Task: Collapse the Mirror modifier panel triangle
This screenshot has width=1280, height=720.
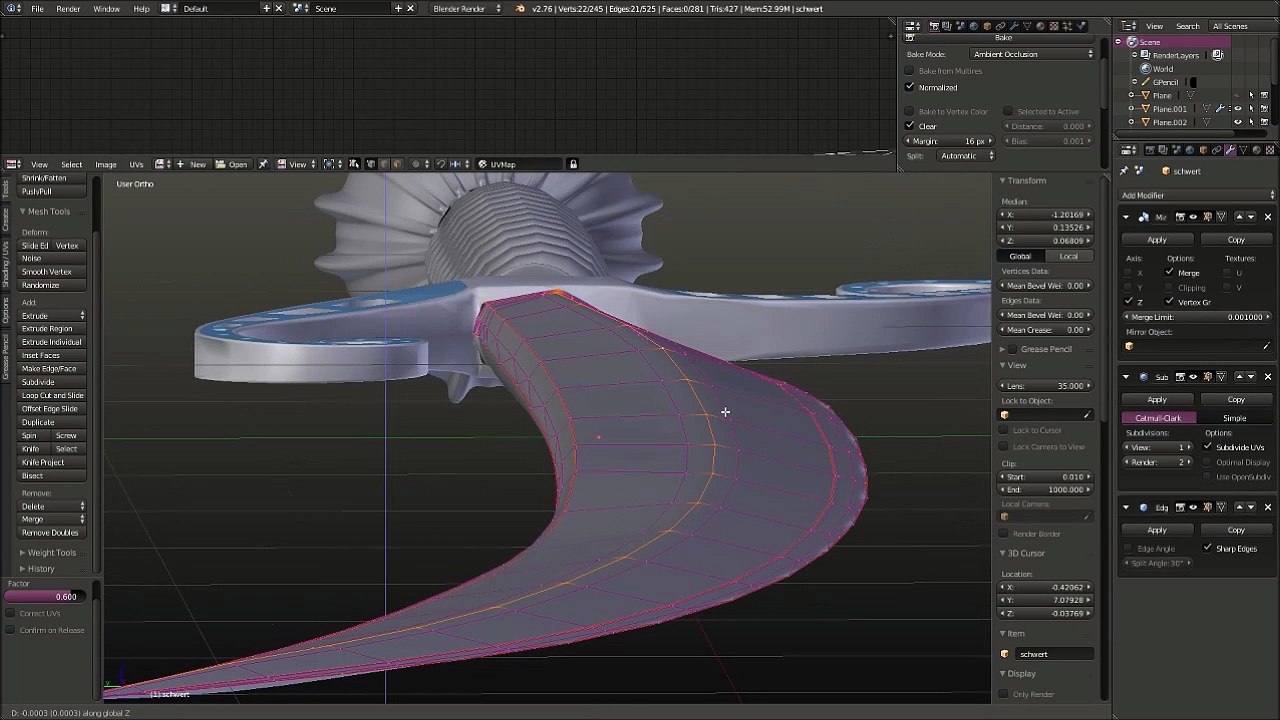Action: coord(1126,217)
